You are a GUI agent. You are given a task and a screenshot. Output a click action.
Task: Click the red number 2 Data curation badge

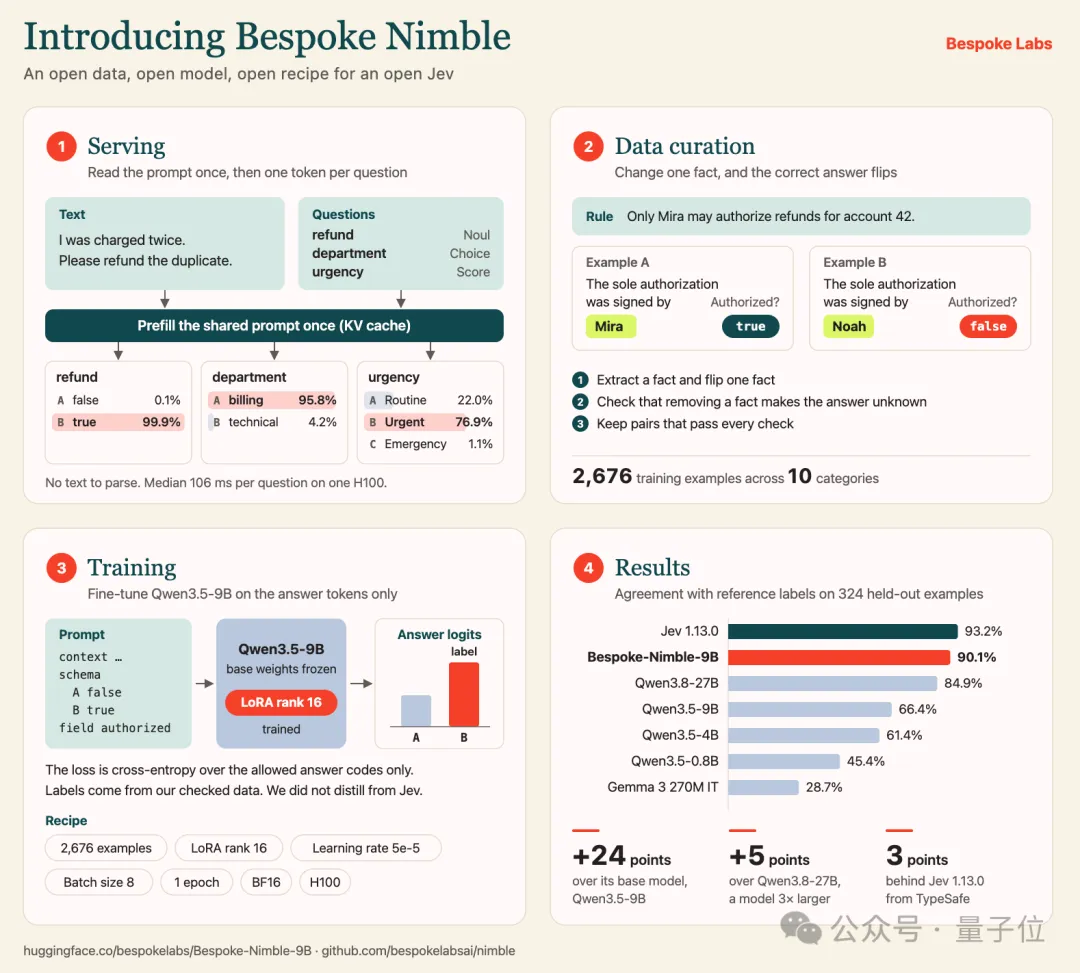(588, 147)
